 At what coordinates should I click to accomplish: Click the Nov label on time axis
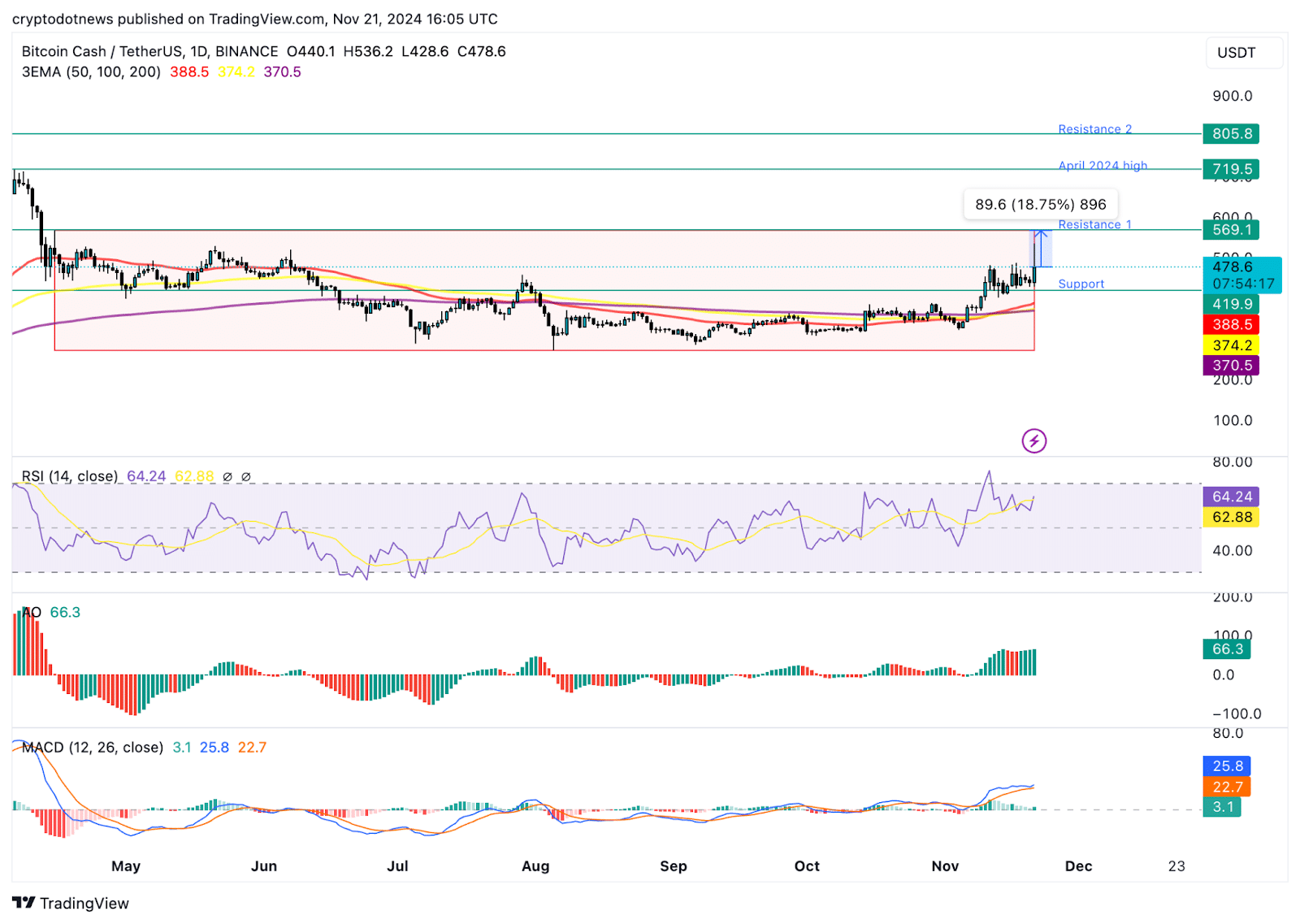(x=945, y=865)
